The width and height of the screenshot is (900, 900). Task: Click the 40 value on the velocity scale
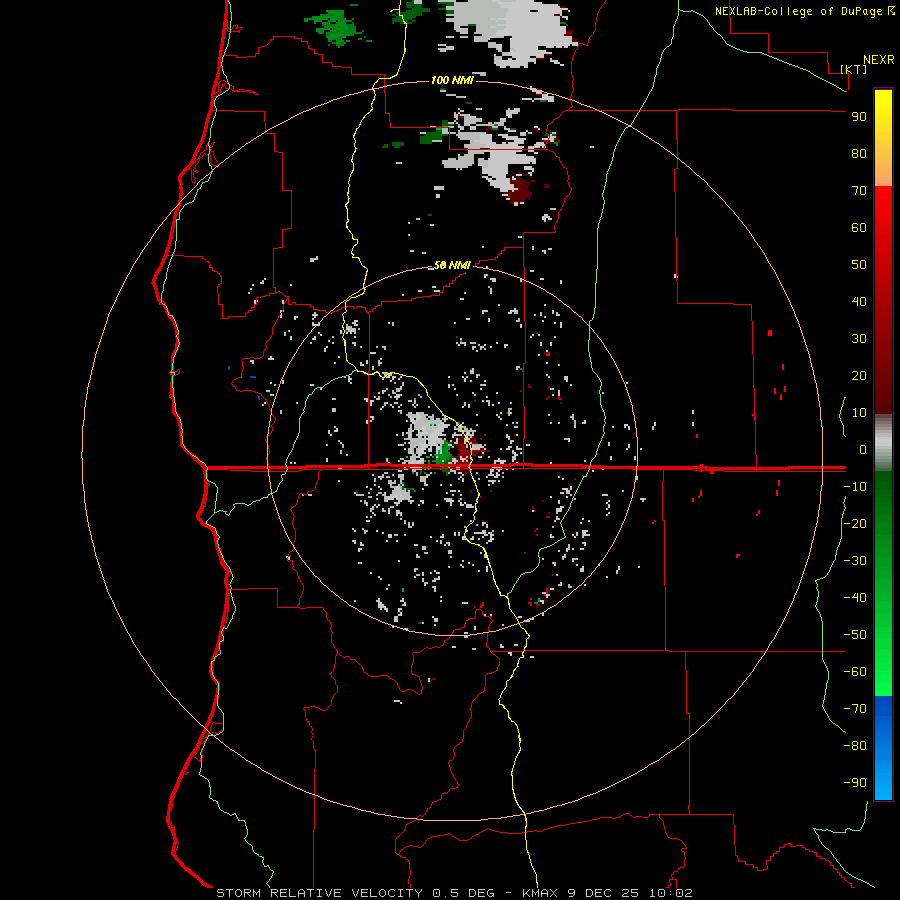click(859, 301)
